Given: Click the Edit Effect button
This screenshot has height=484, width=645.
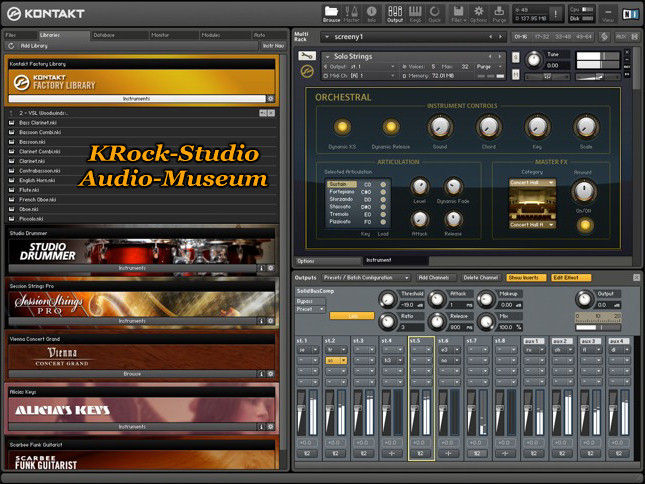Looking at the screenshot, I should (571, 278).
